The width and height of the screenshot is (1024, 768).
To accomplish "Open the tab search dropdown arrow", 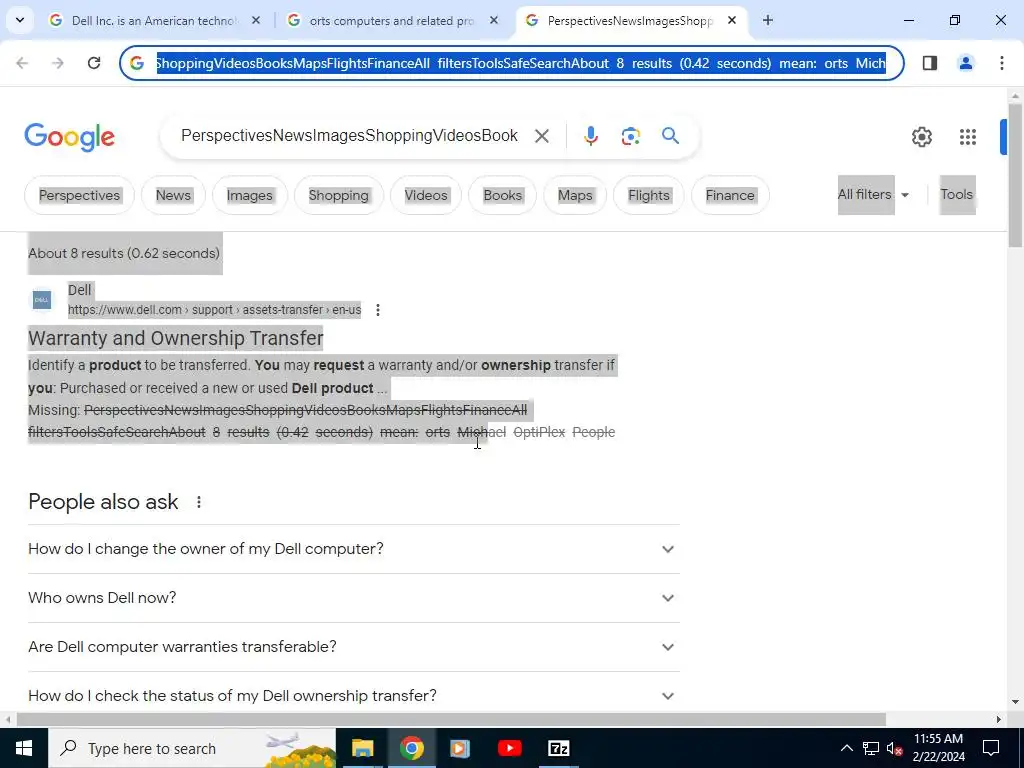I will [x=20, y=20].
